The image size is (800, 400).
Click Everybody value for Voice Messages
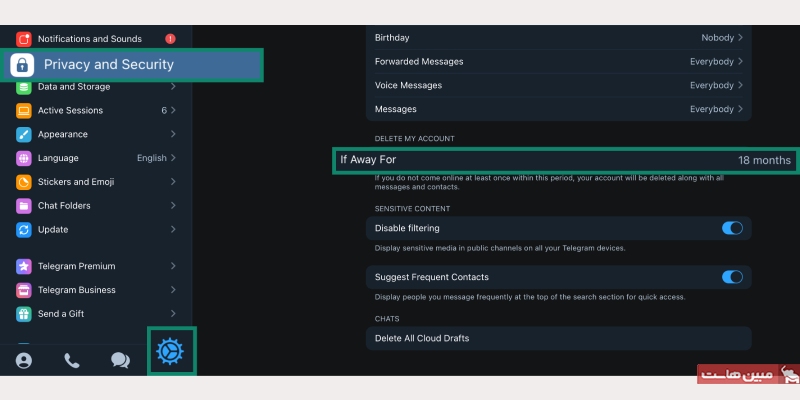pyautogui.click(x=712, y=85)
